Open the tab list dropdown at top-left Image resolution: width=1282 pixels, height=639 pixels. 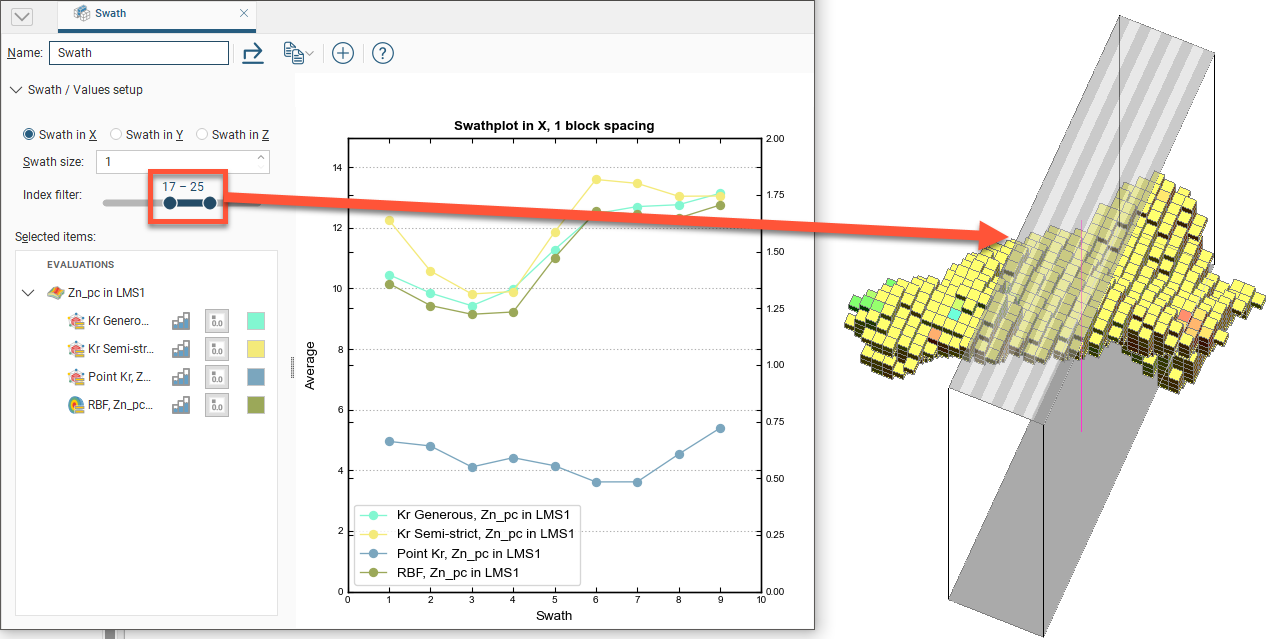point(19,17)
